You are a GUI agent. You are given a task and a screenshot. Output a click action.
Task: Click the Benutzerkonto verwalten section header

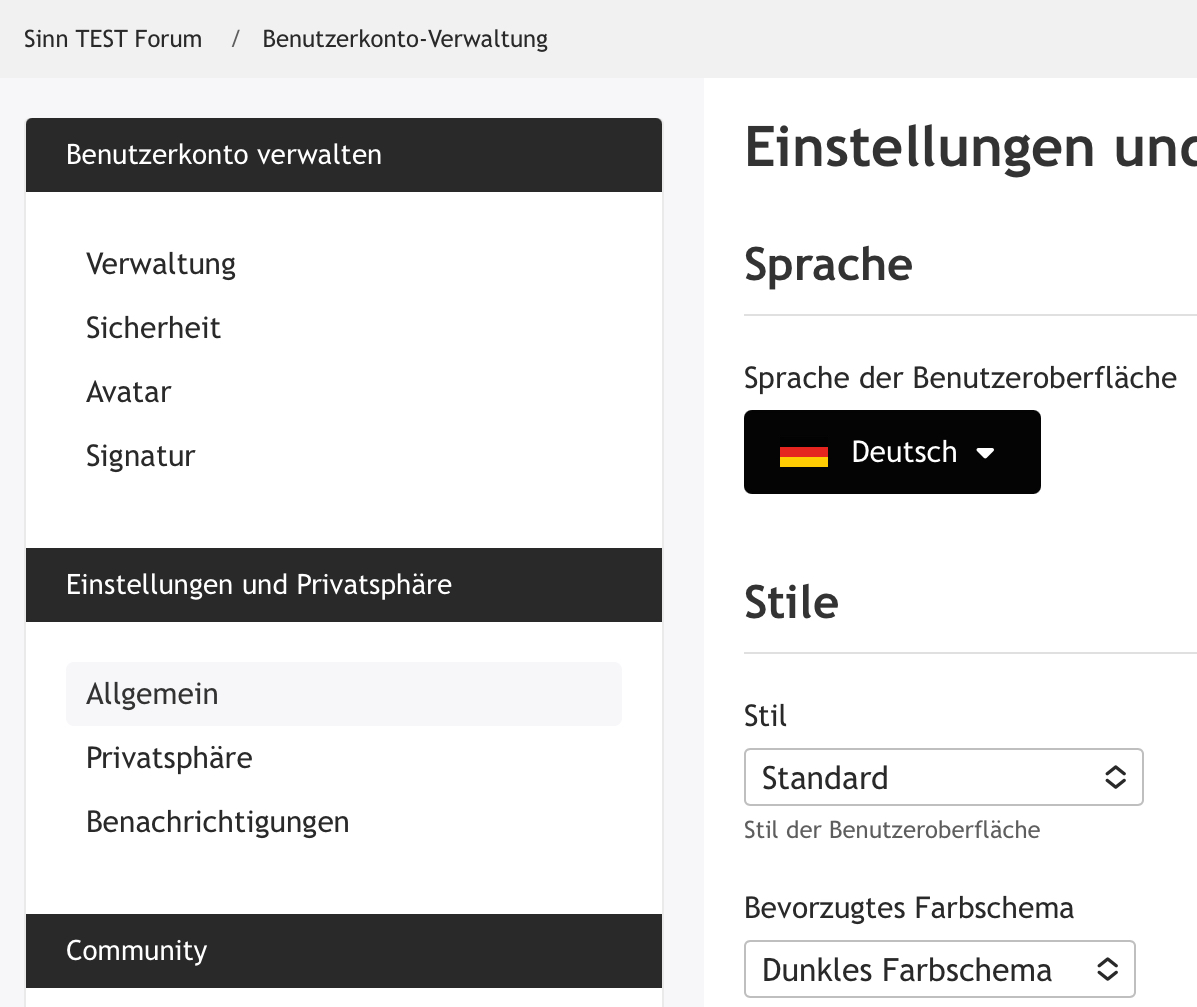click(x=224, y=155)
